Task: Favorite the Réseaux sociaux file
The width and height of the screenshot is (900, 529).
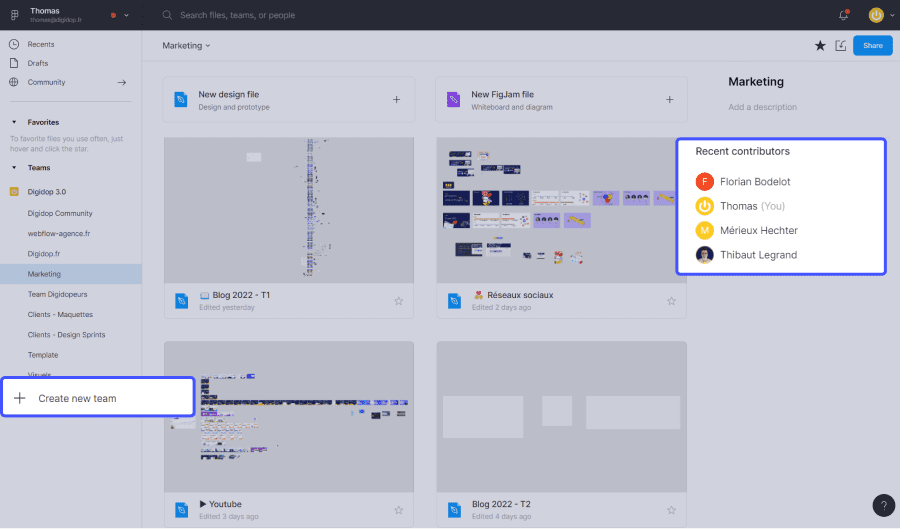Action: (671, 301)
